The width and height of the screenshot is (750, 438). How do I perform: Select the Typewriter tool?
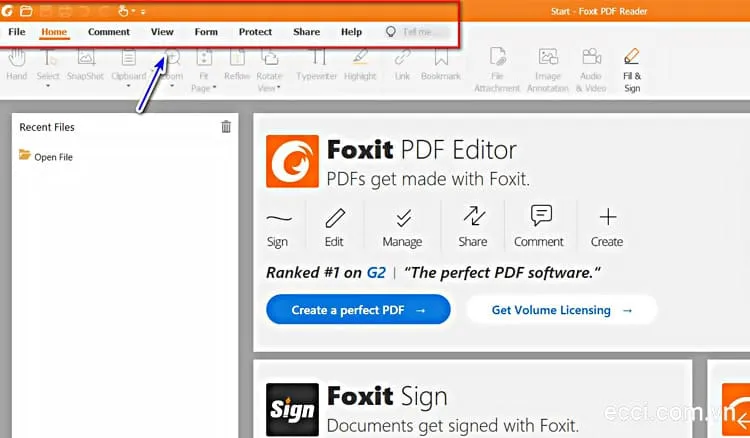click(317, 64)
